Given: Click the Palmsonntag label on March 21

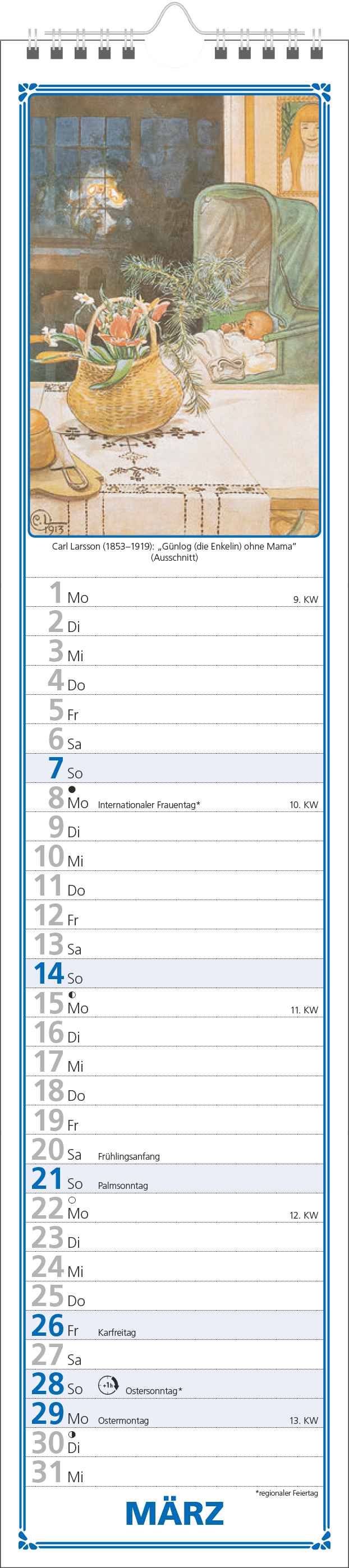Looking at the screenshot, I should (122, 1185).
